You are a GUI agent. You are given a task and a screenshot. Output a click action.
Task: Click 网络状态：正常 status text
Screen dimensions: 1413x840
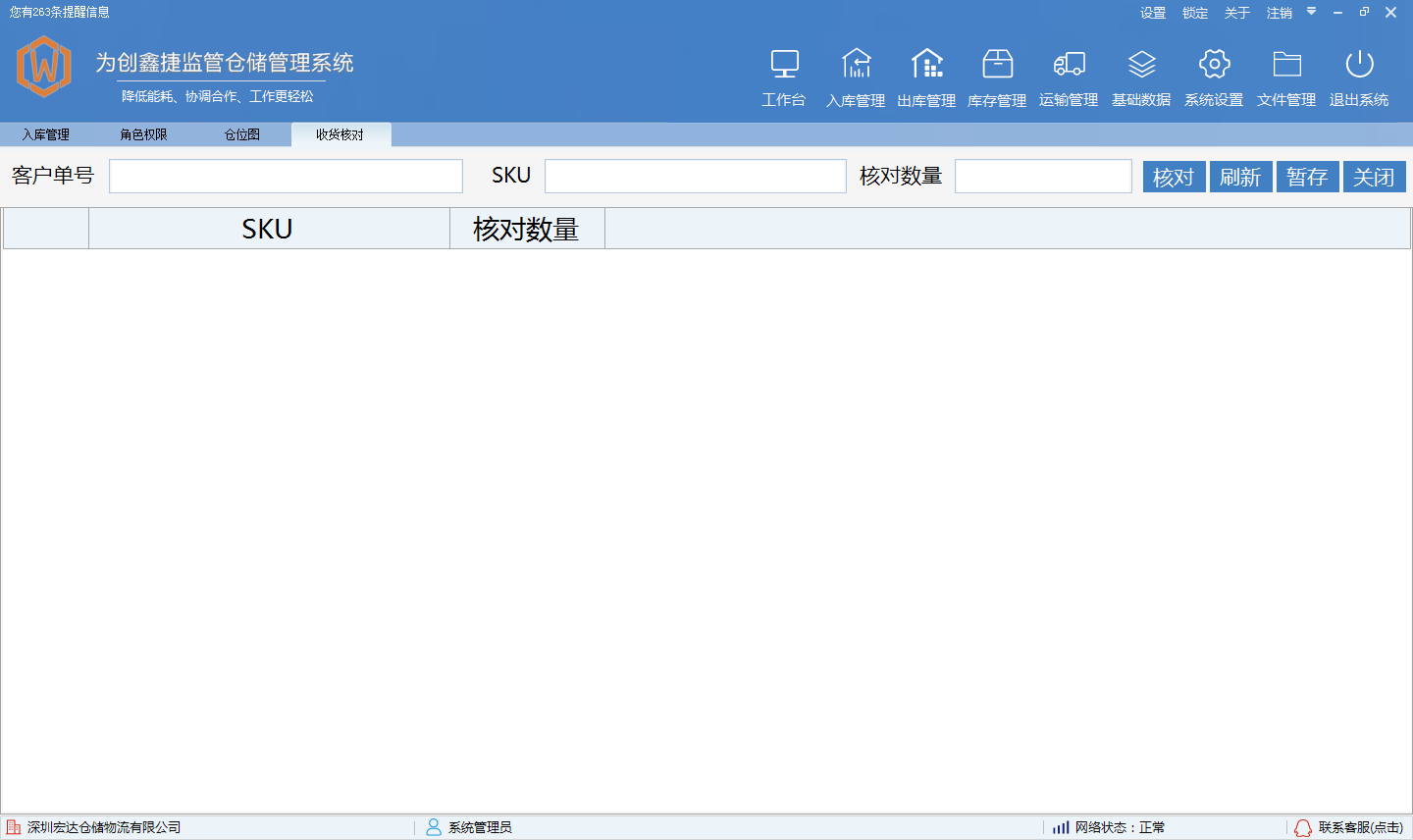click(1120, 827)
